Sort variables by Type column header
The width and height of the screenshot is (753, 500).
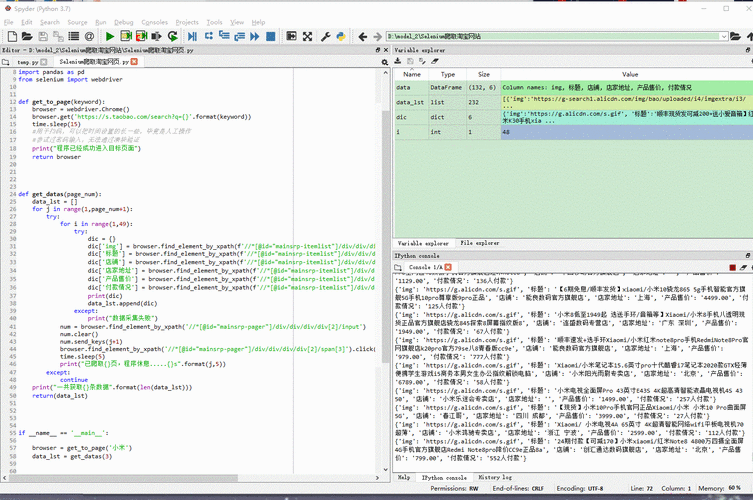(448, 74)
